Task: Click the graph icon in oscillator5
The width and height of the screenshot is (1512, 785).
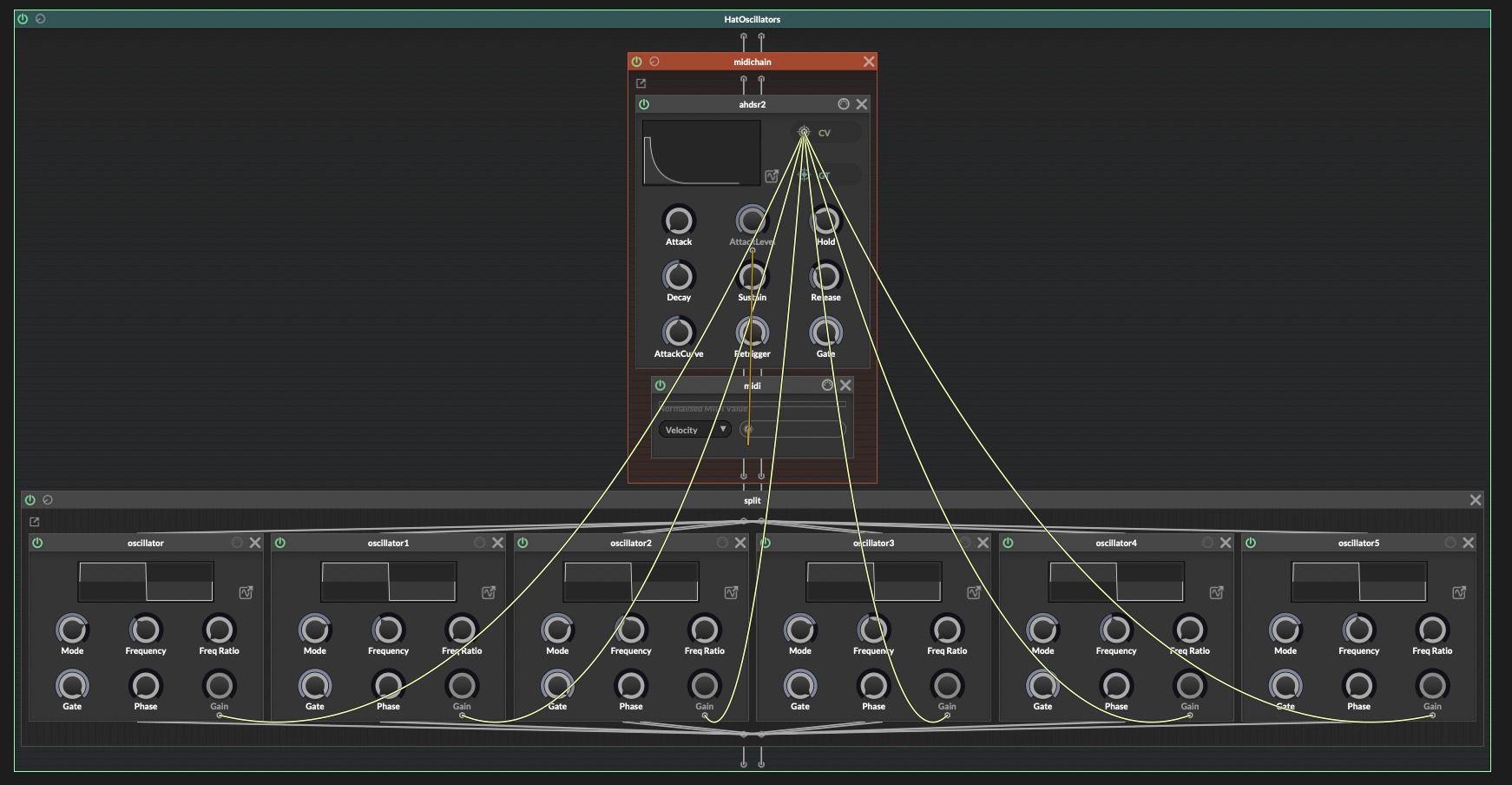Action: 1459,592
